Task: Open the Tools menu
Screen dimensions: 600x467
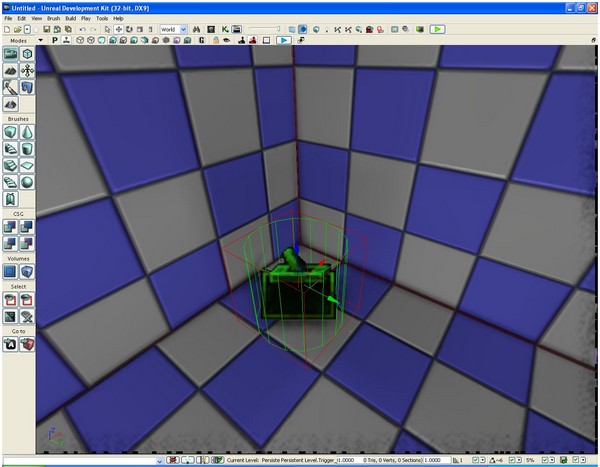Action: point(102,18)
